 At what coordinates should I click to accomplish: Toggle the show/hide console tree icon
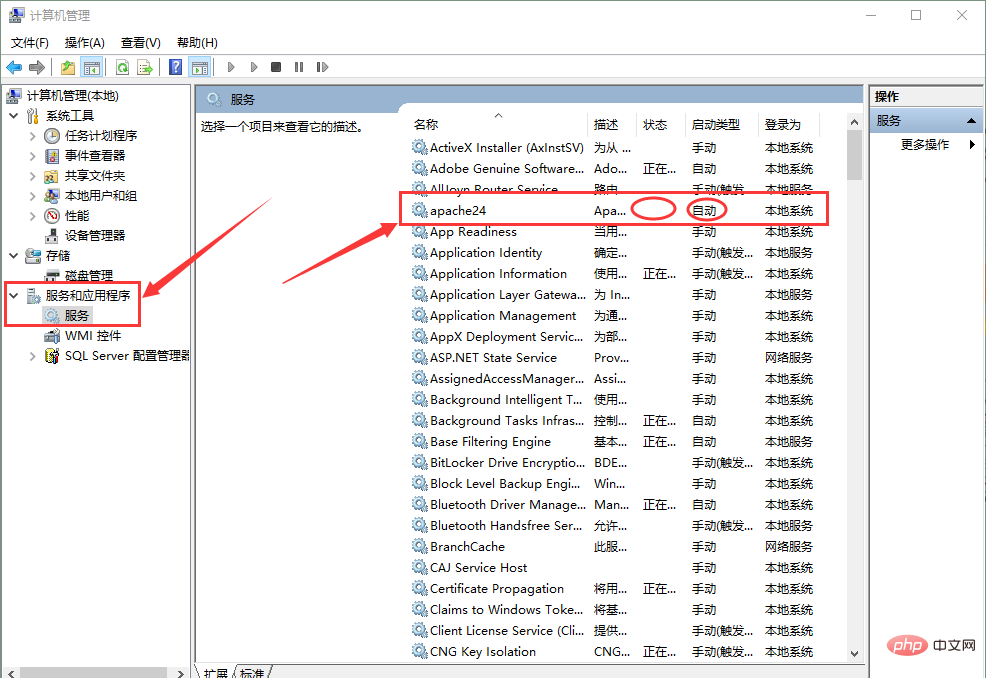tap(92, 67)
